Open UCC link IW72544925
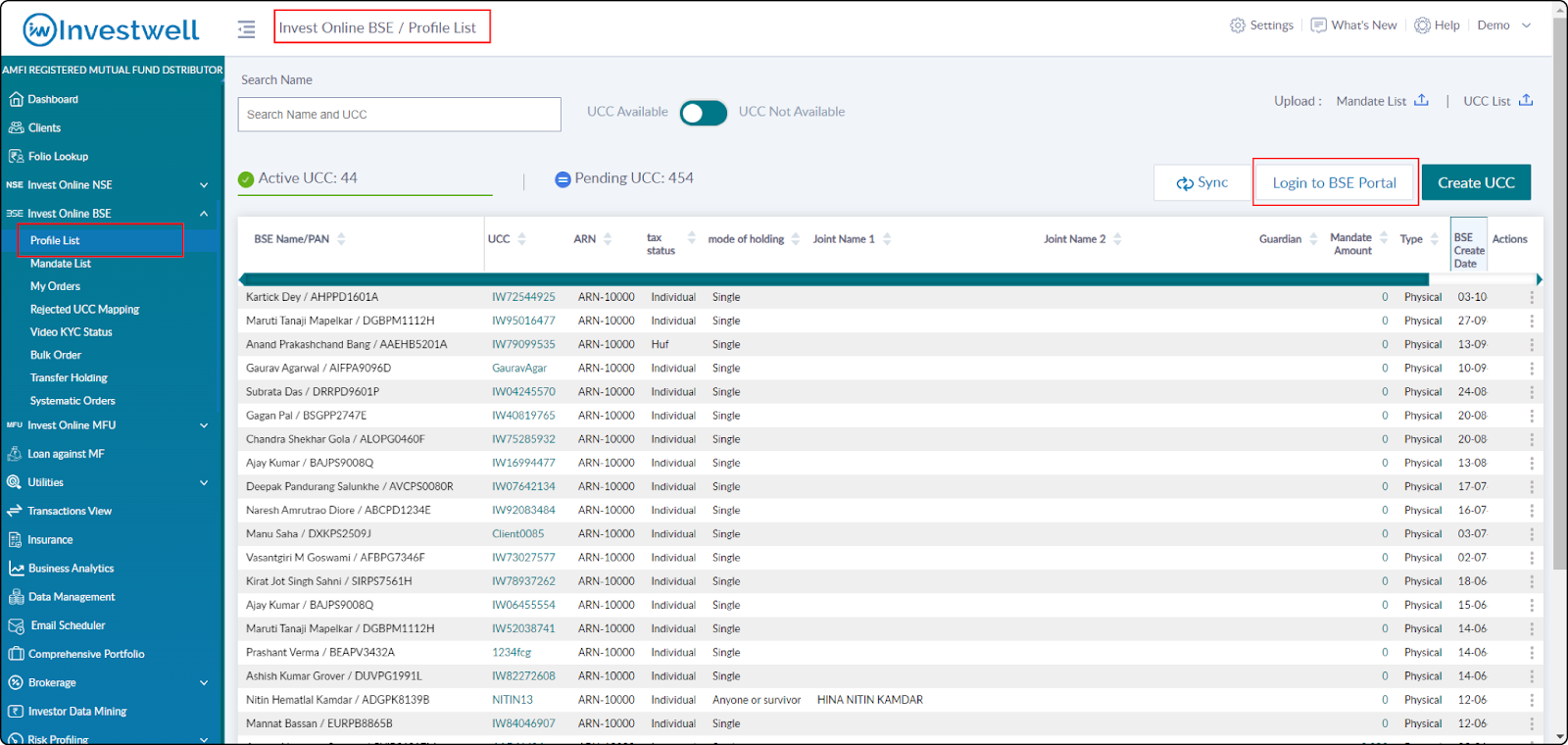1568x745 pixels. [x=523, y=297]
